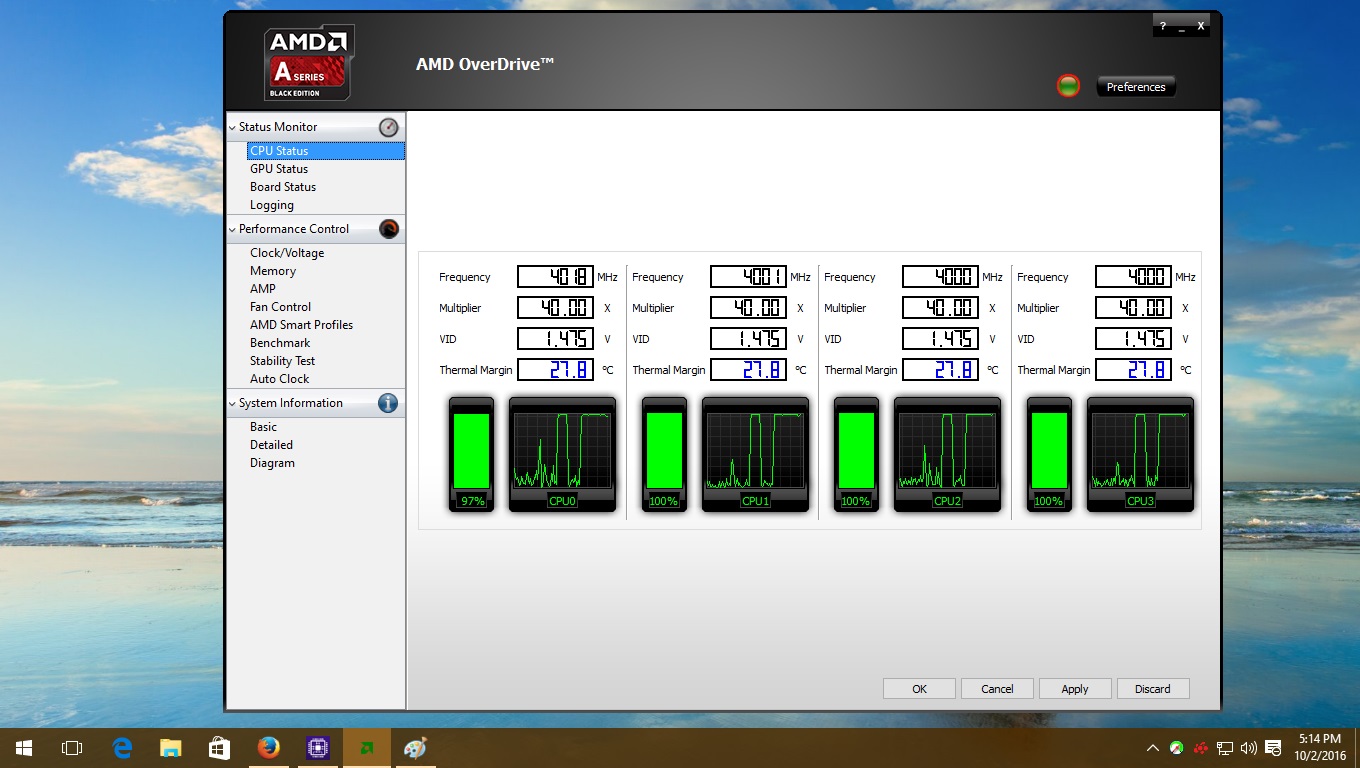The image size is (1360, 768).
Task: Click the Help question mark icon
Action: (x=1161, y=25)
